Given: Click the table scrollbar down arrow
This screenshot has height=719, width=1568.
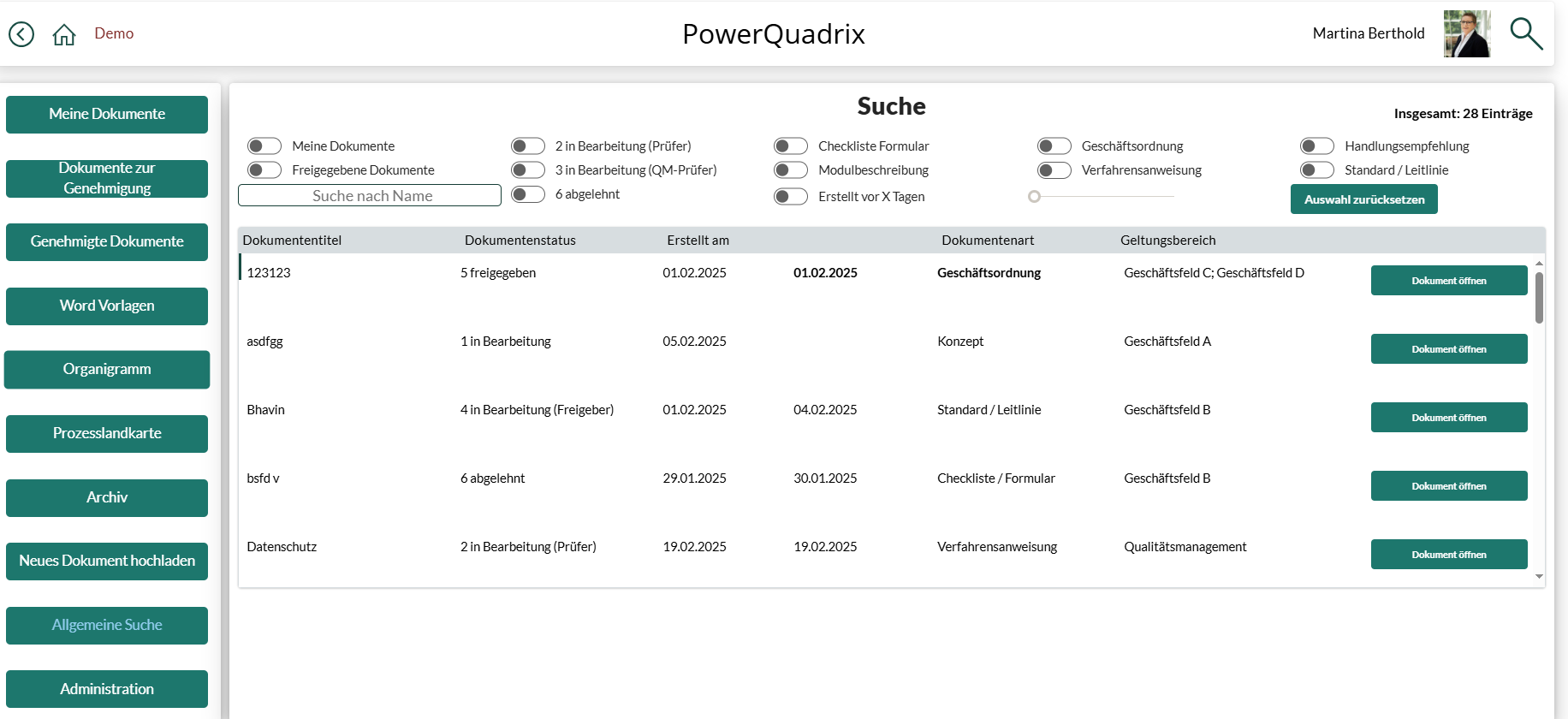Looking at the screenshot, I should point(1539,577).
